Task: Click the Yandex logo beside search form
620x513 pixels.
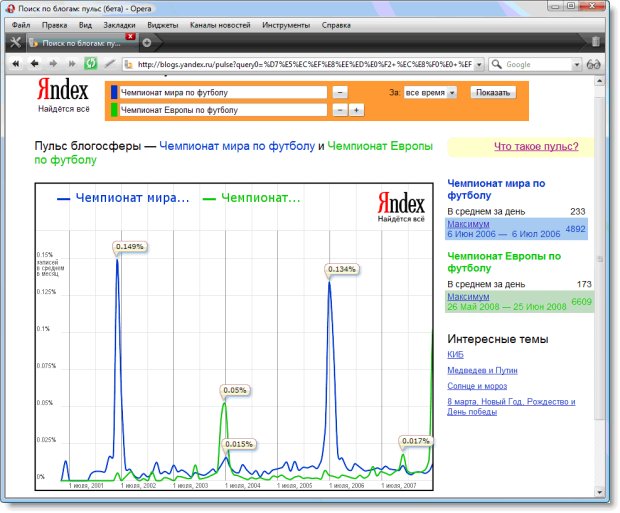Action: (63, 95)
